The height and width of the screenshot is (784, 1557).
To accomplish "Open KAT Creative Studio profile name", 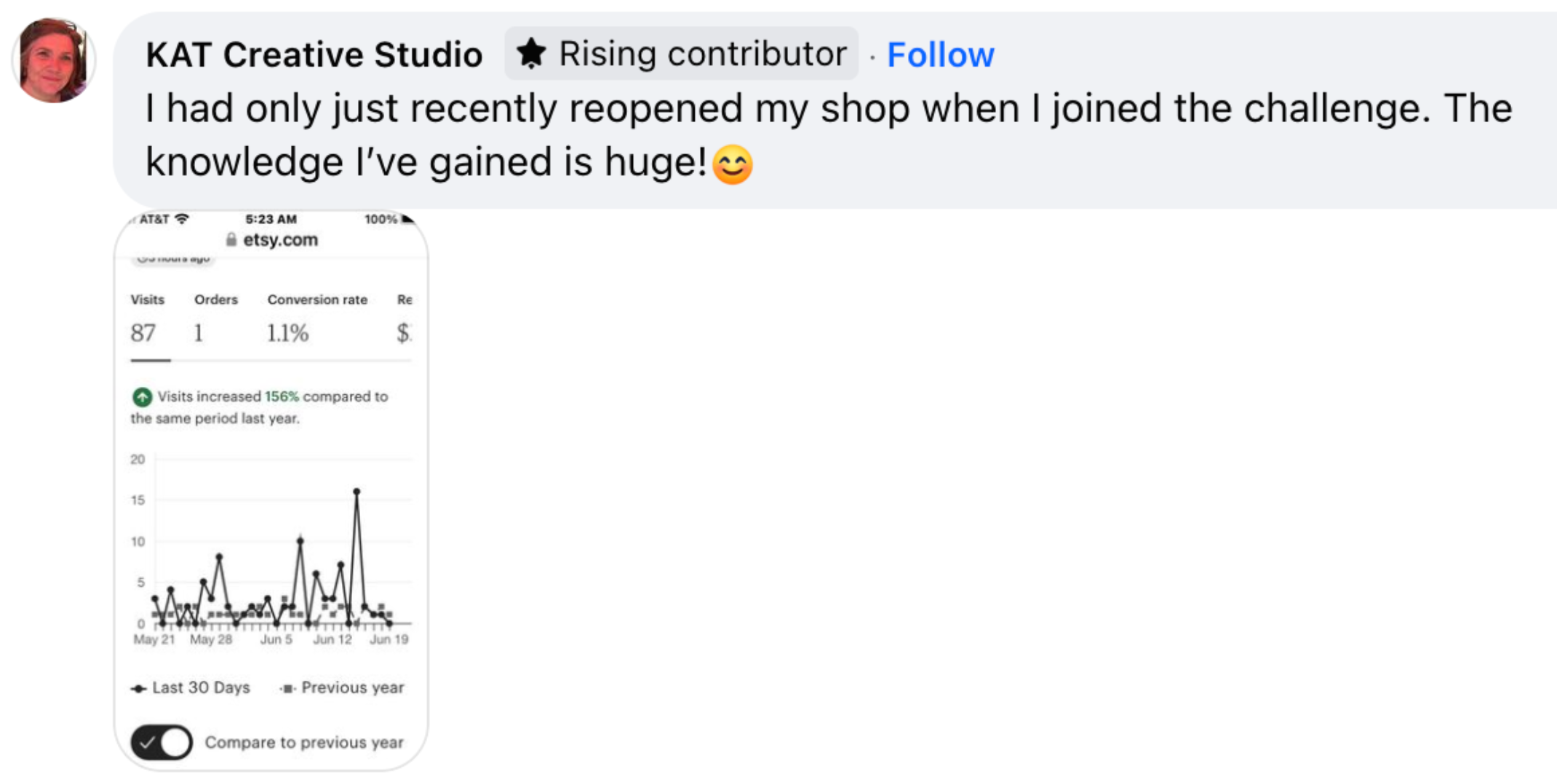I will click(x=314, y=55).
